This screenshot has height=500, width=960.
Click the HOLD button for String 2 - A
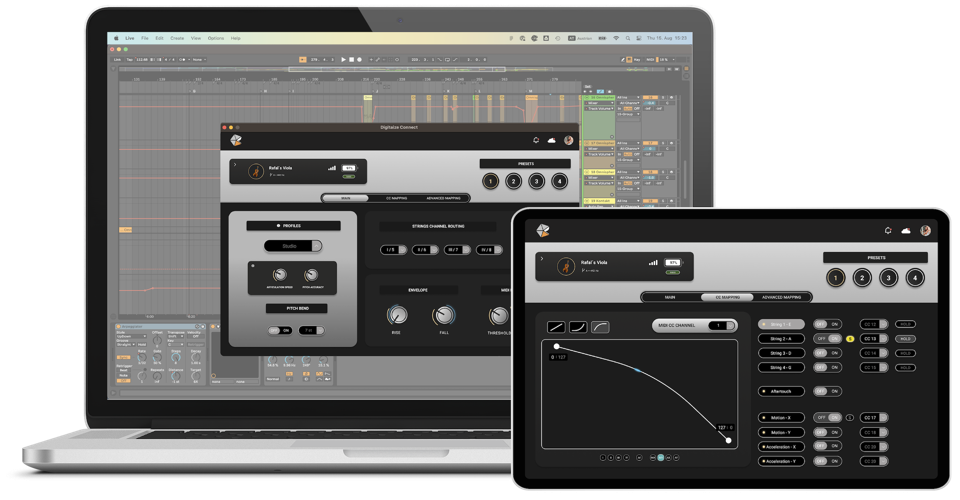click(x=905, y=339)
